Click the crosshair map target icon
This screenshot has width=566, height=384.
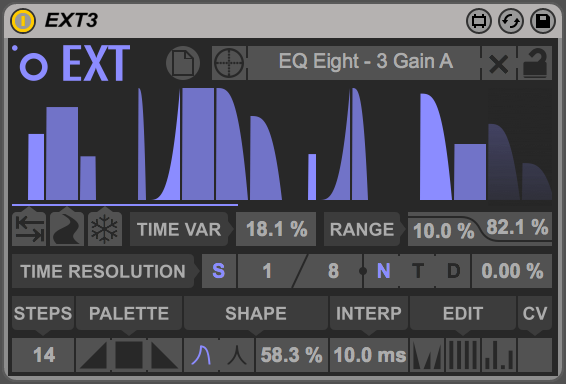(x=229, y=63)
